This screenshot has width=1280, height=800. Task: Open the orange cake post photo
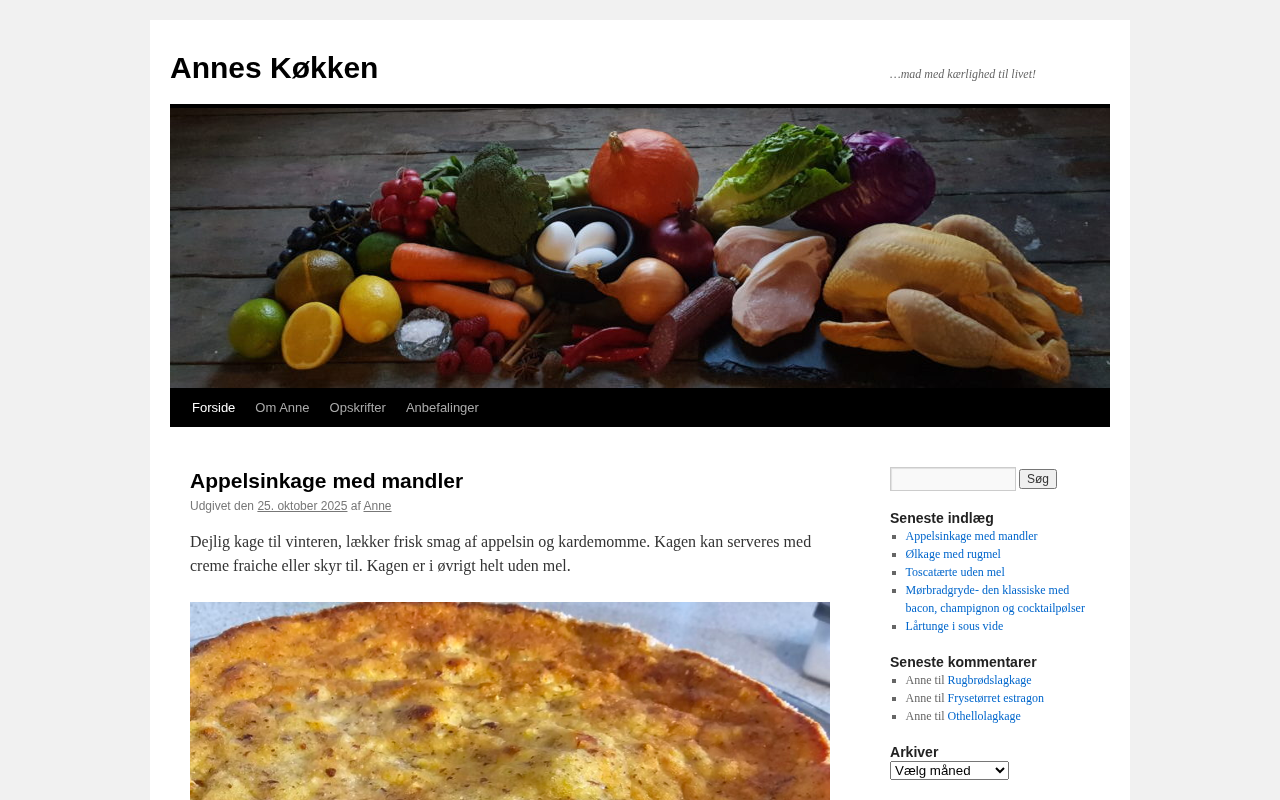[510, 701]
